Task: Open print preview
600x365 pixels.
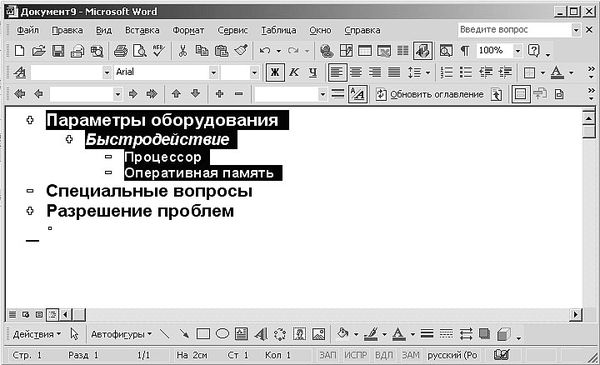Action: click(x=140, y=51)
